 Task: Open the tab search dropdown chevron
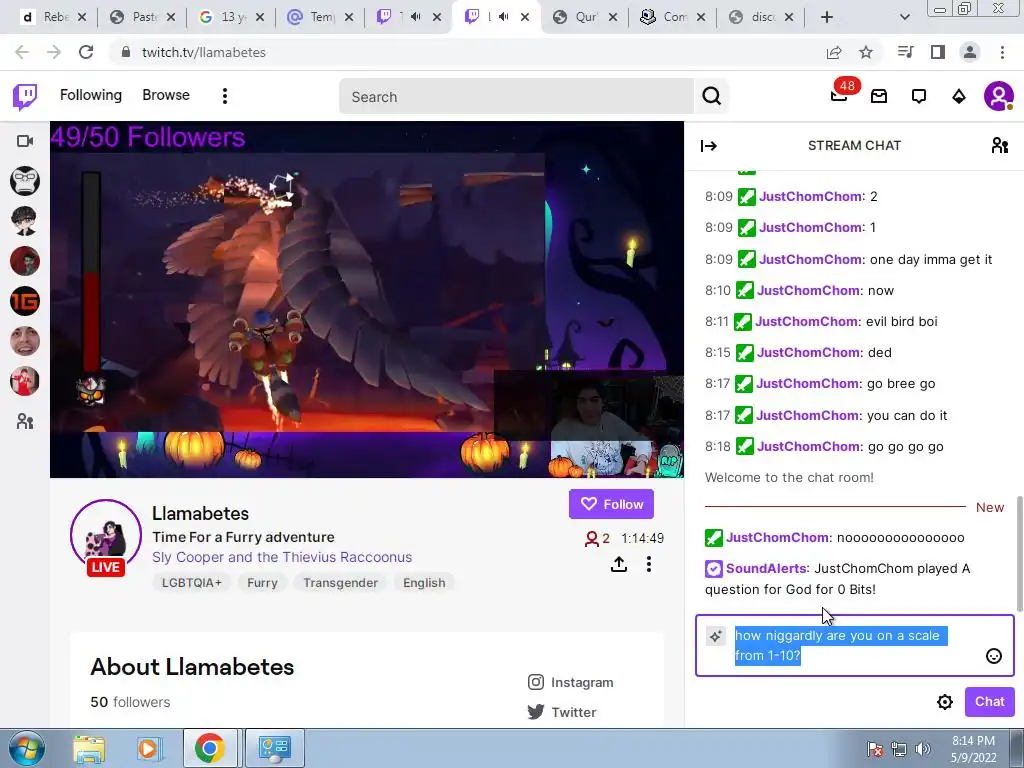tap(904, 18)
